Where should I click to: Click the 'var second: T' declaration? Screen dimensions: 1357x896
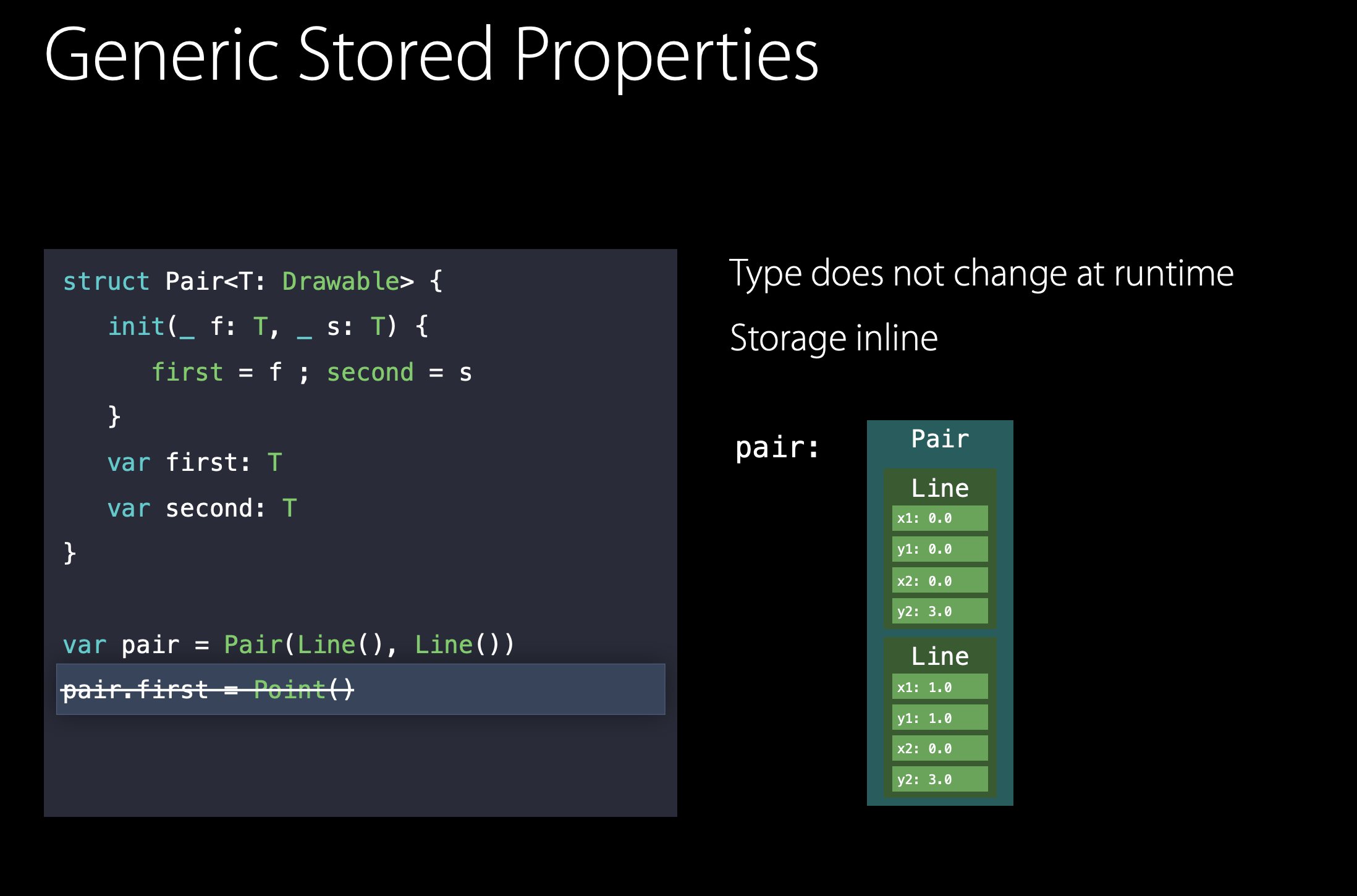tap(201, 509)
